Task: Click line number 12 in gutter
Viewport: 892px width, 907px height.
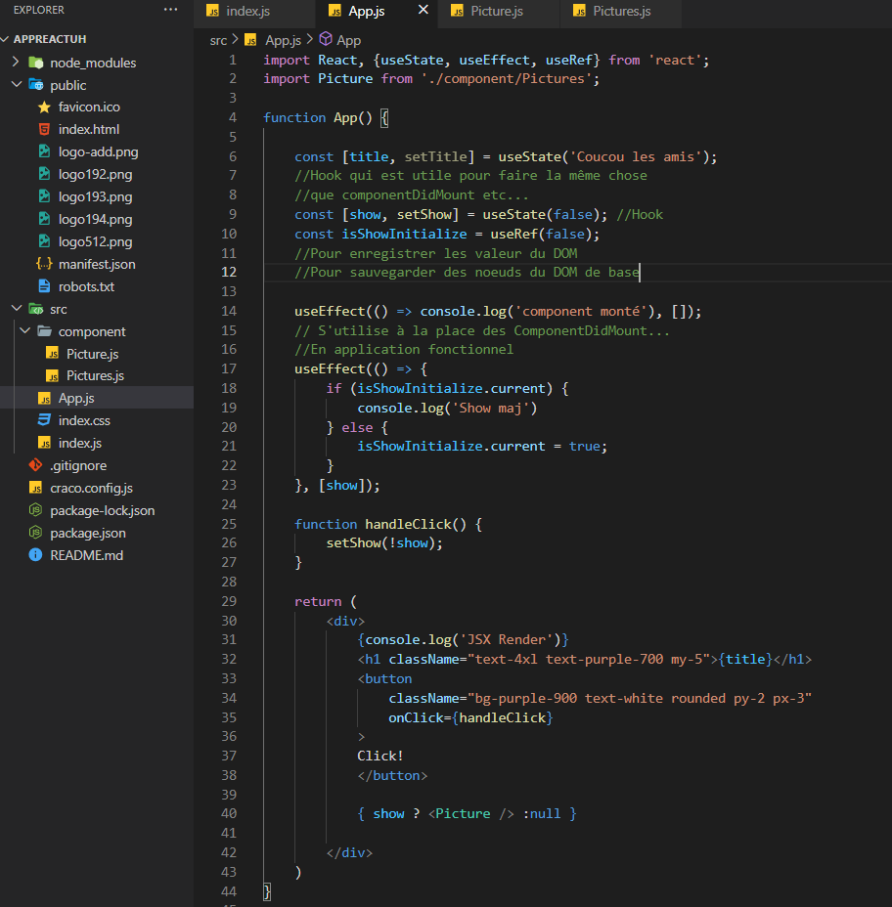Action: [229, 272]
